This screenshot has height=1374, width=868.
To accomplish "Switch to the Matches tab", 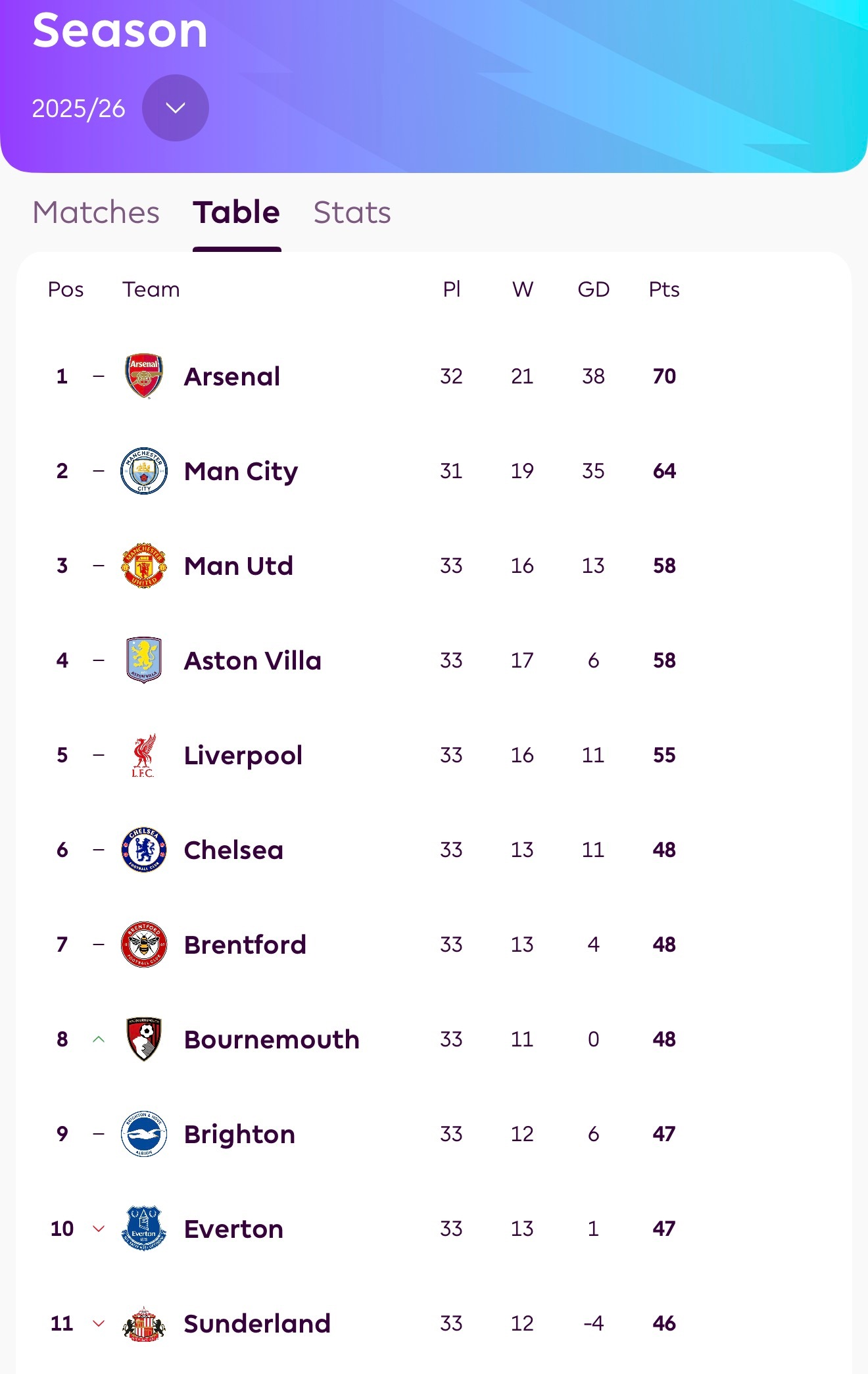I will (x=96, y=212).
